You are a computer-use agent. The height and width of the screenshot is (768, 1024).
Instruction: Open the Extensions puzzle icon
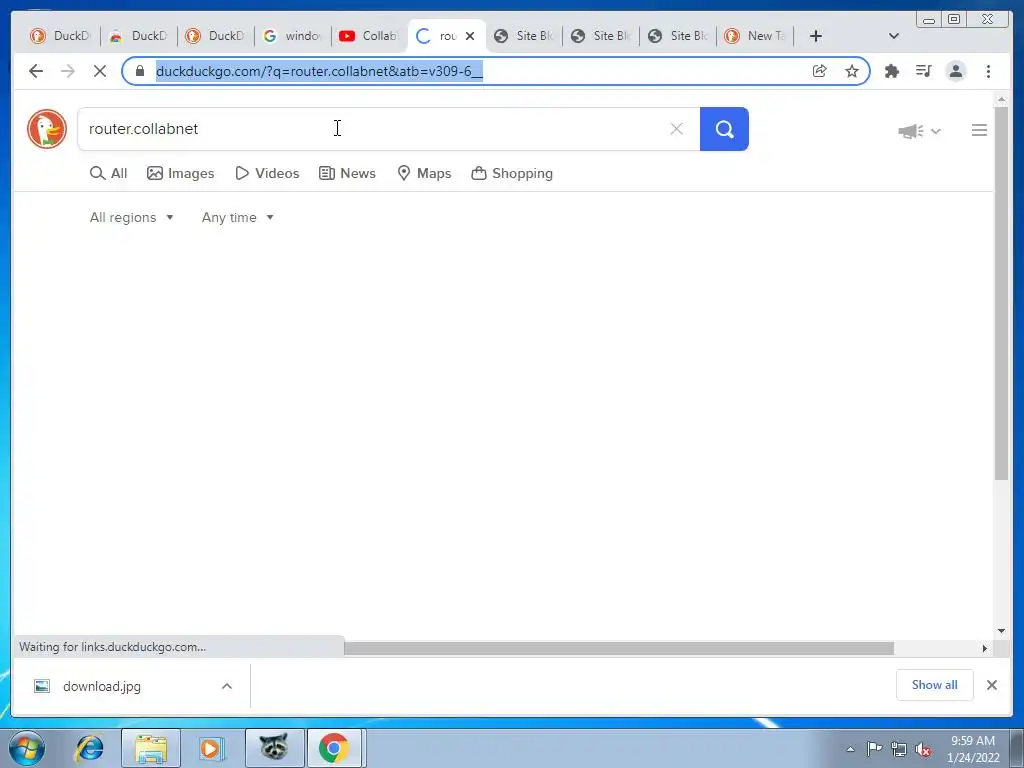tap(891, 71)
